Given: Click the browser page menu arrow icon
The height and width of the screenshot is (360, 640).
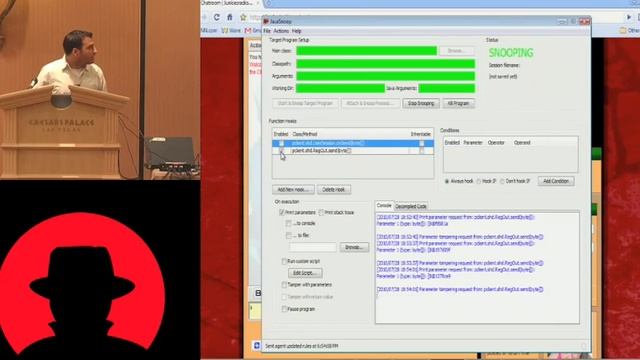Looking at the screenshot, I should [629, 17].
